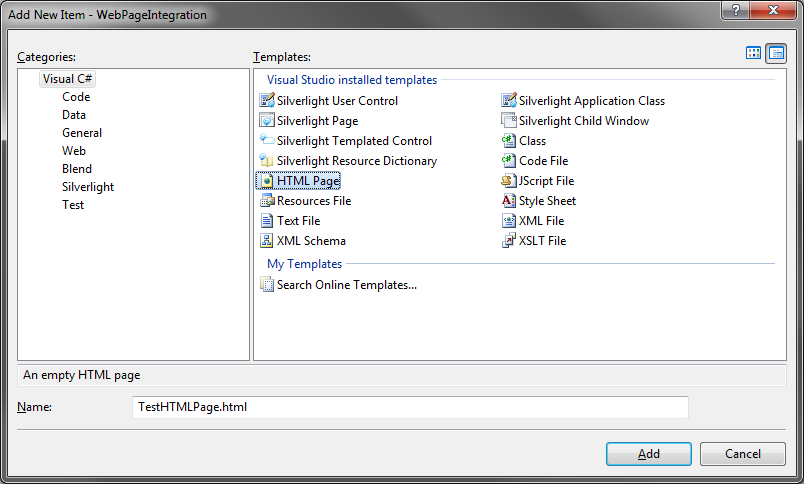Select the Silverlight User Control template icon
804x484 pixels.
point(267,100)
